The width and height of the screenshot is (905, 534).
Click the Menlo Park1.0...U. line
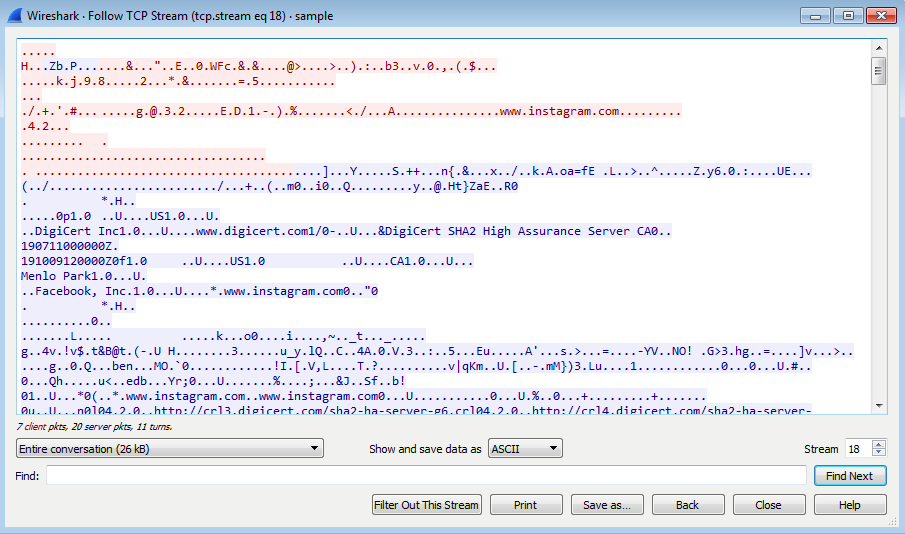(x=84, y=276)
